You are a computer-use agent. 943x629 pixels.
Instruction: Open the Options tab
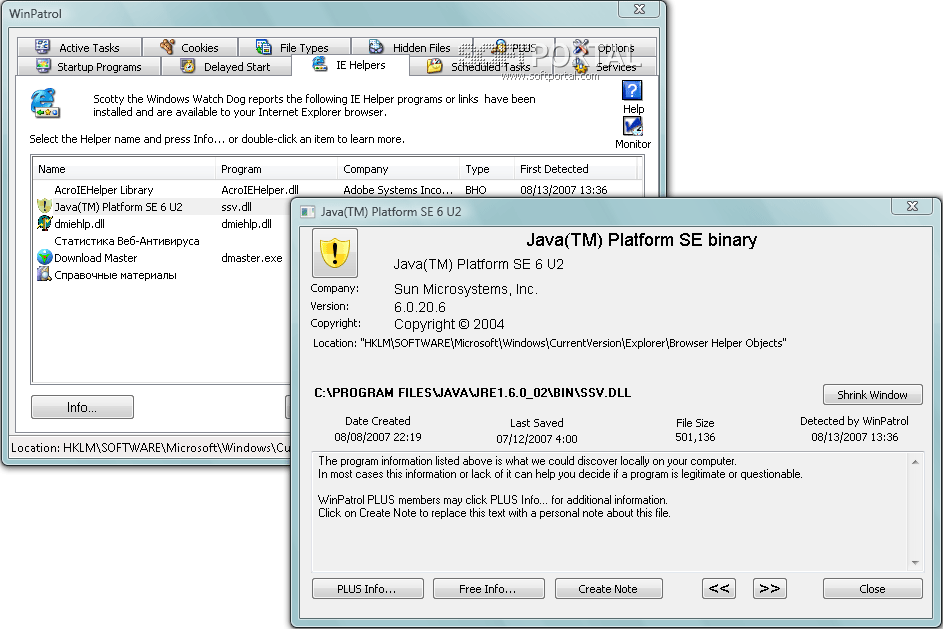[606, 47]
